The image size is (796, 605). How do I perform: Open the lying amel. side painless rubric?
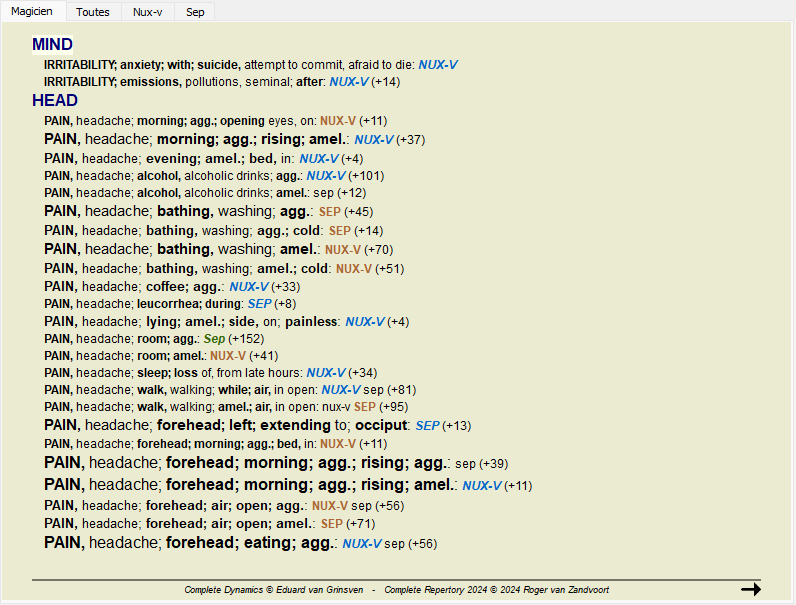(x=192, y=322)
